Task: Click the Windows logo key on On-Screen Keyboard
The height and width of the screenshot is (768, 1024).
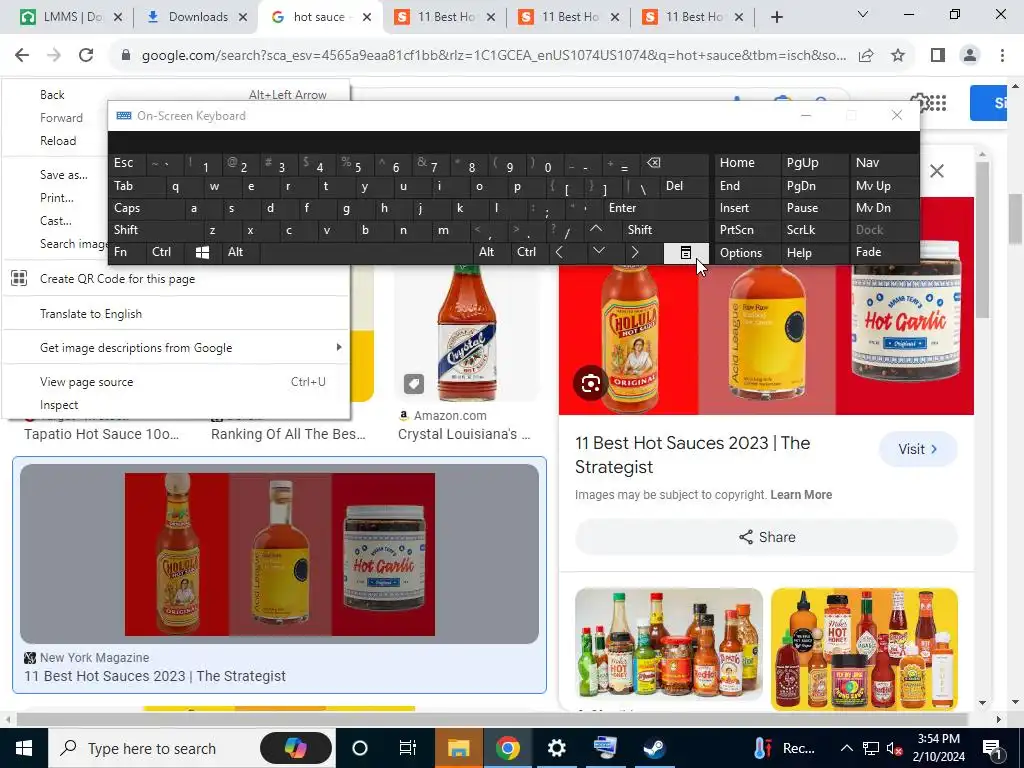Action: (x=202, y=253)
